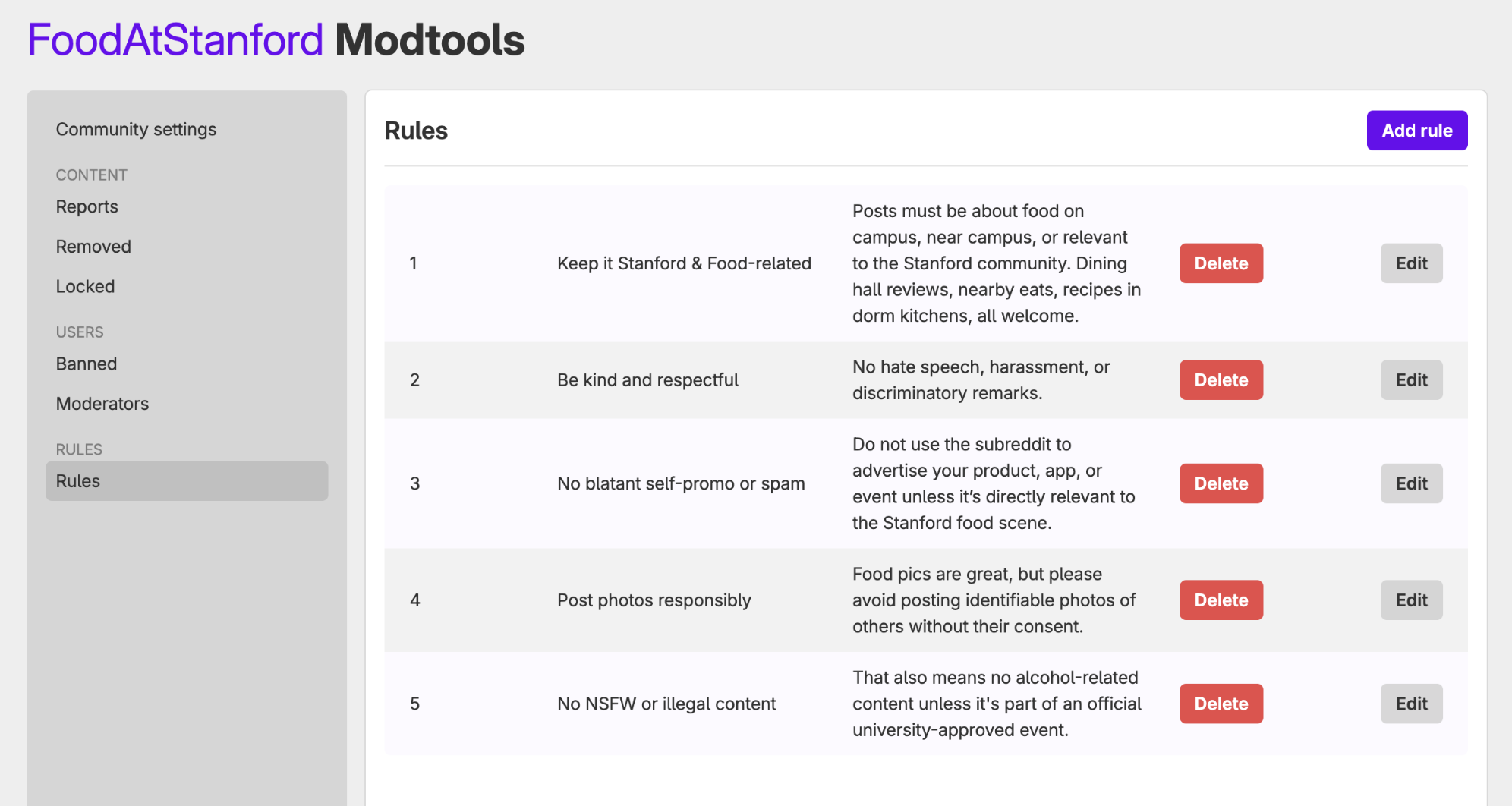Delete the NSFW and illegal content rule
The image size is (1512, 806).
coord(1221,704)
